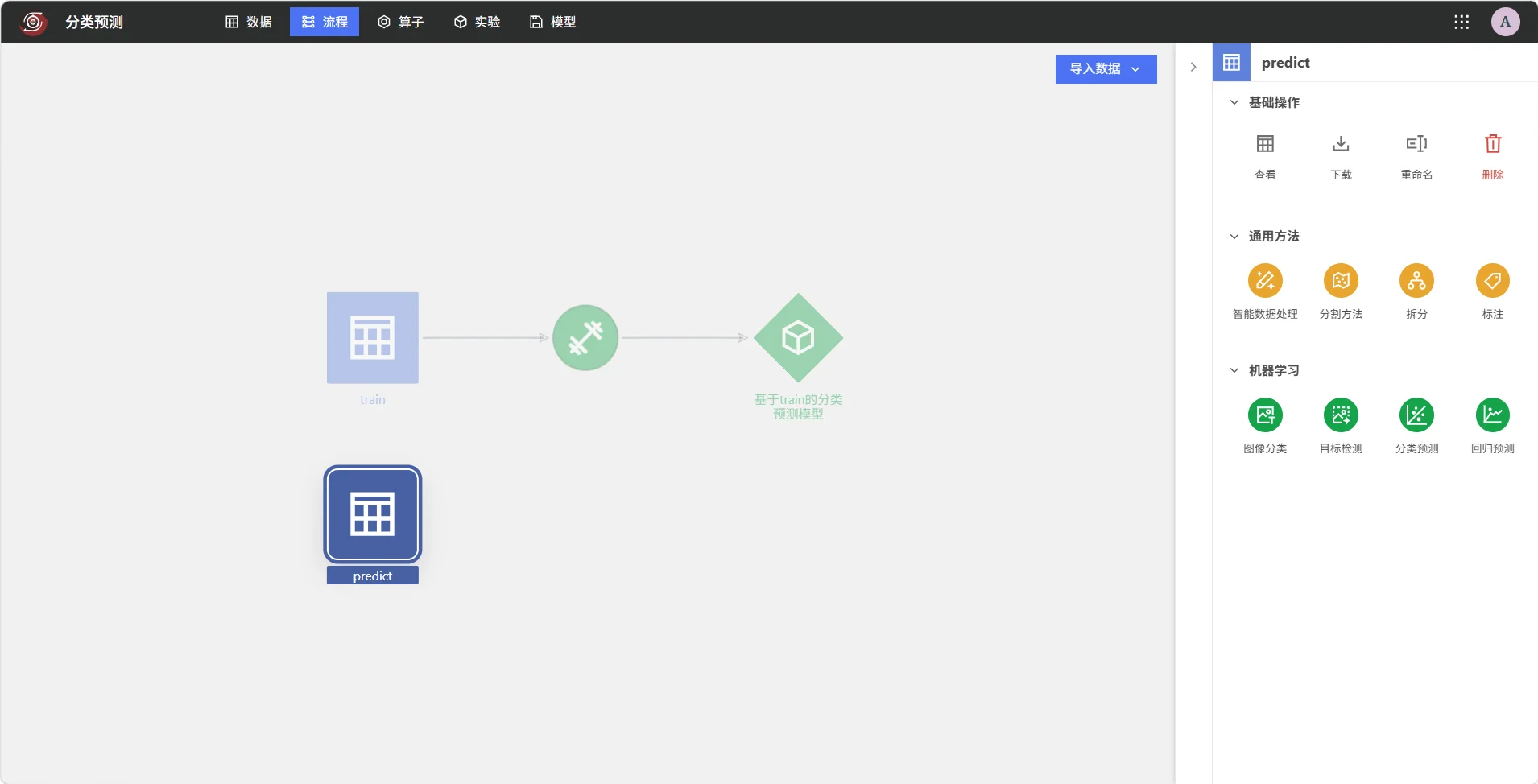Open the 实验 tab
The image size is (1538, 784).
[x=478, y=22]
